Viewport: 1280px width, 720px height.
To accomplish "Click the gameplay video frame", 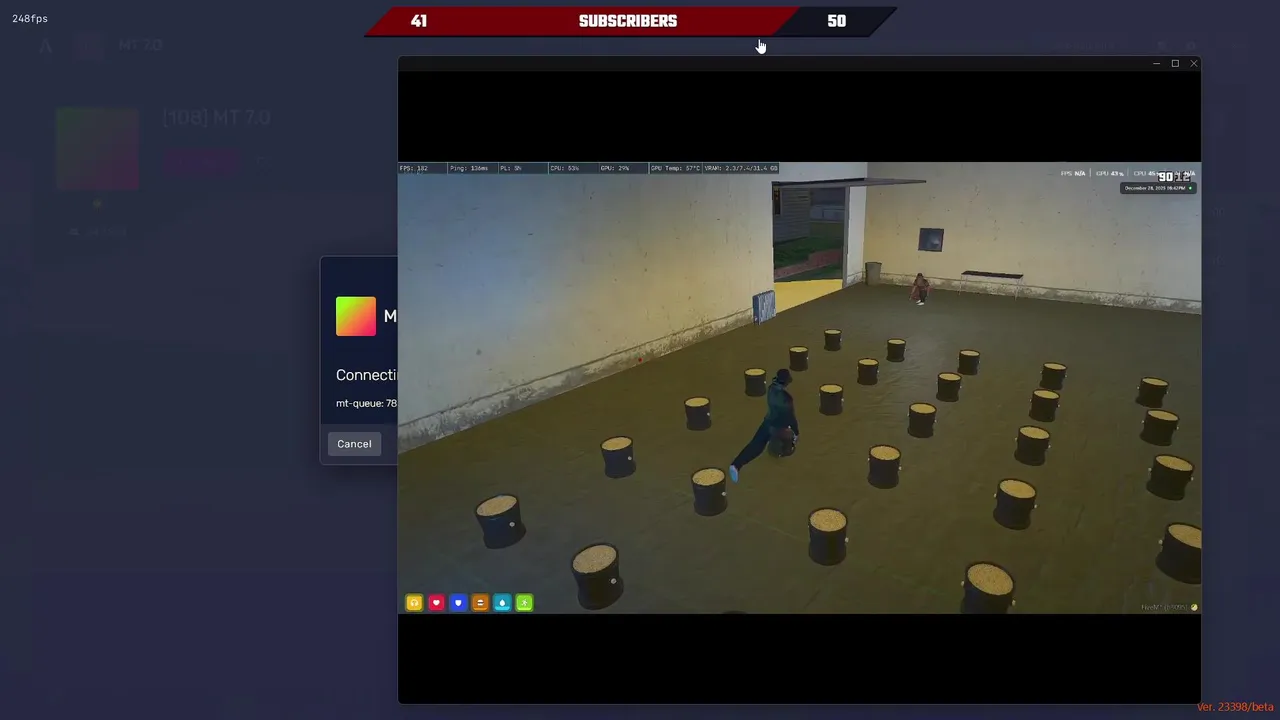I will tap(799, 388).
